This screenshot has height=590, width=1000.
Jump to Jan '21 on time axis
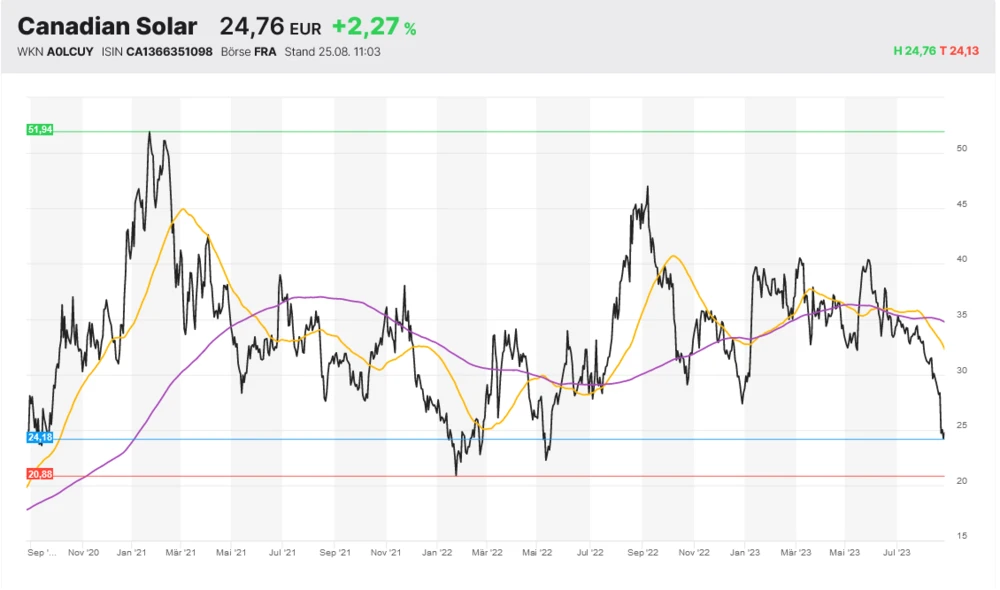[133, 551]
